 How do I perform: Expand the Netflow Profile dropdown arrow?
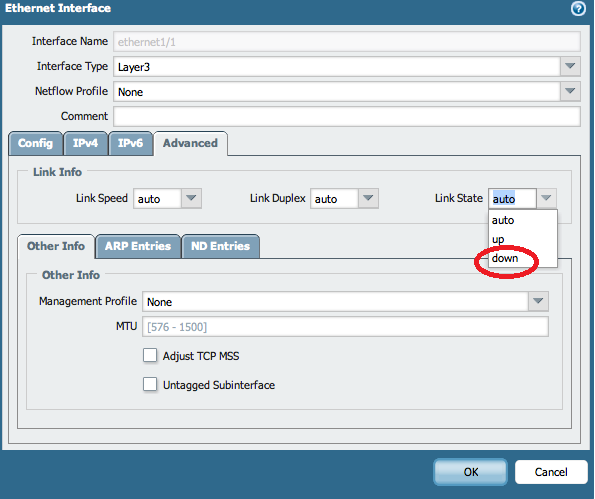point(570,91)
